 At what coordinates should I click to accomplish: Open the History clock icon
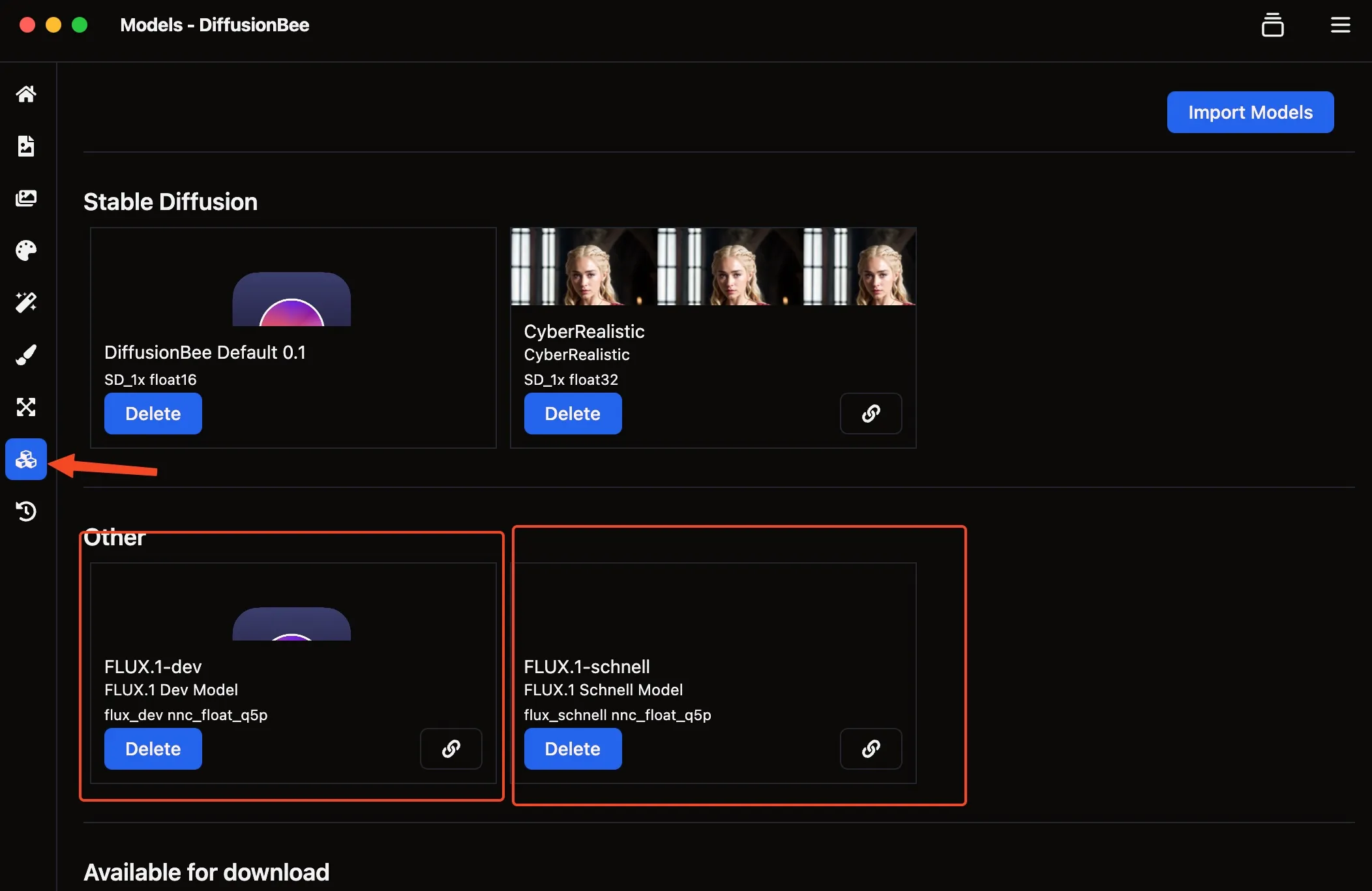26,511
